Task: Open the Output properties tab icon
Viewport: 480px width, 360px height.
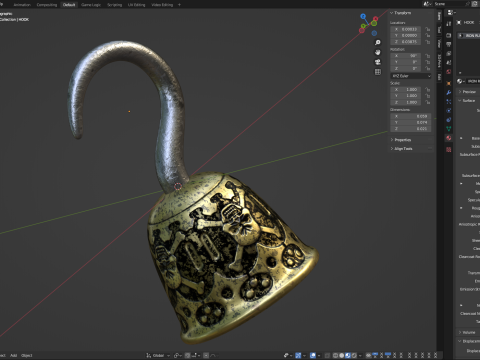Action: click(x=449, y=44)
